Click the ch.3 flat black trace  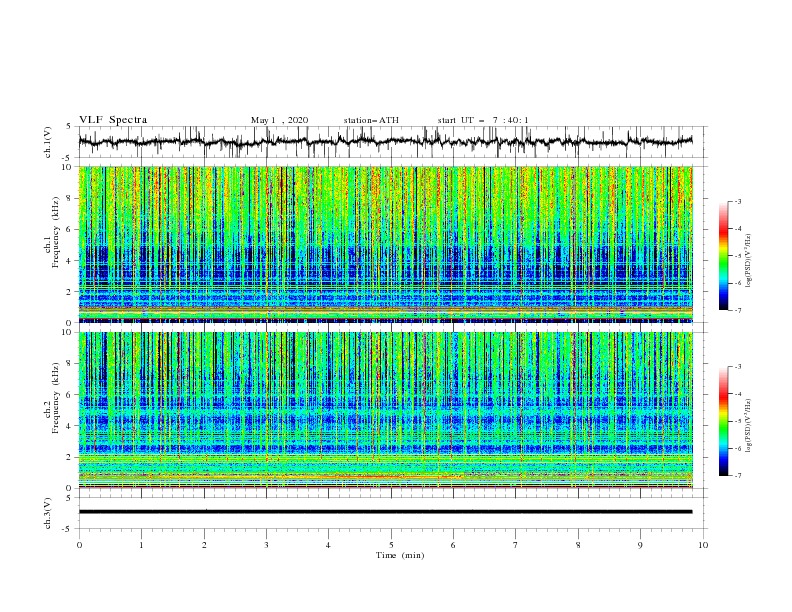point(385,512)
